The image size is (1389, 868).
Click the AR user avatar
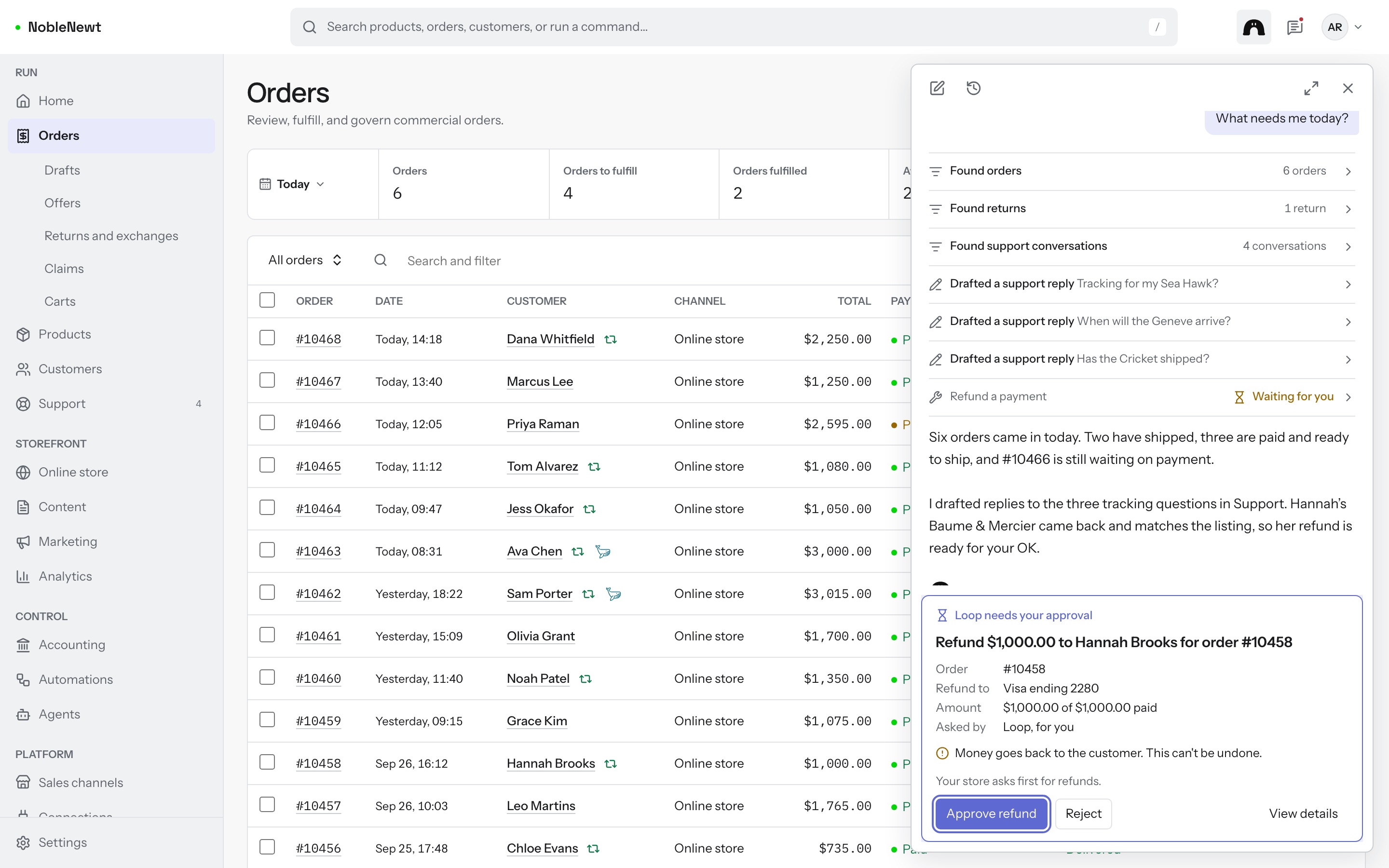pyautogui.click(x=1335, y=27)
